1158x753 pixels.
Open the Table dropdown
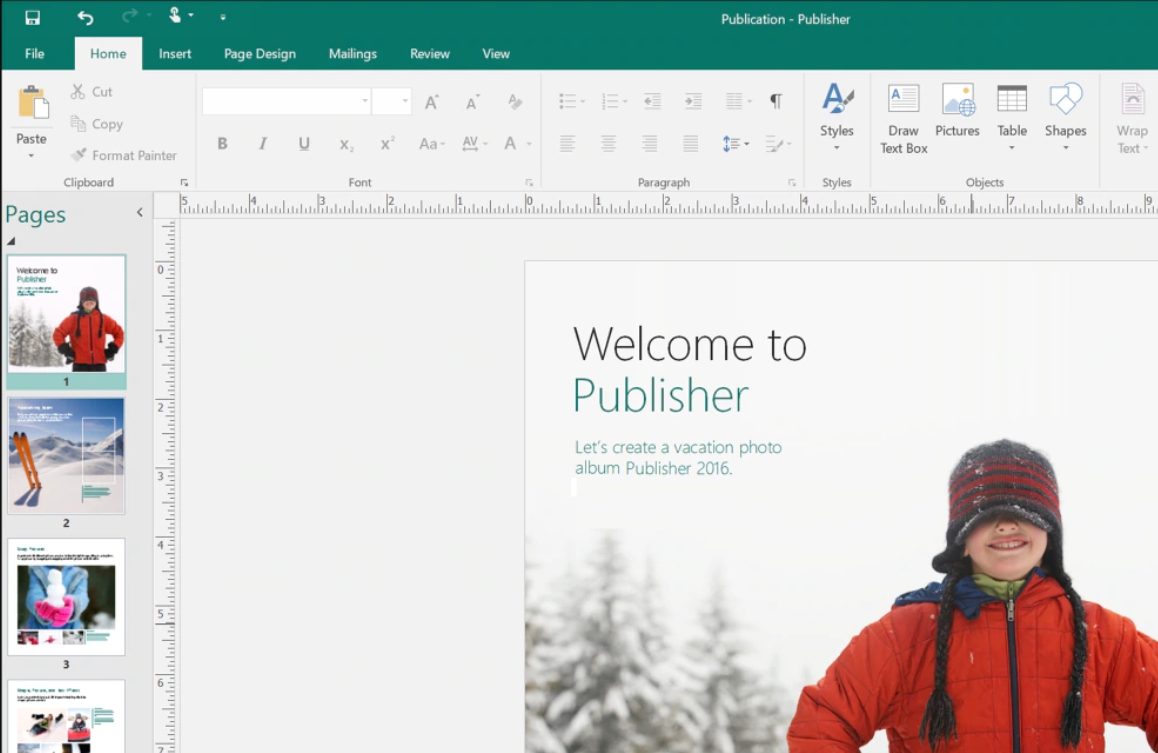click(x=1012, y=147)
